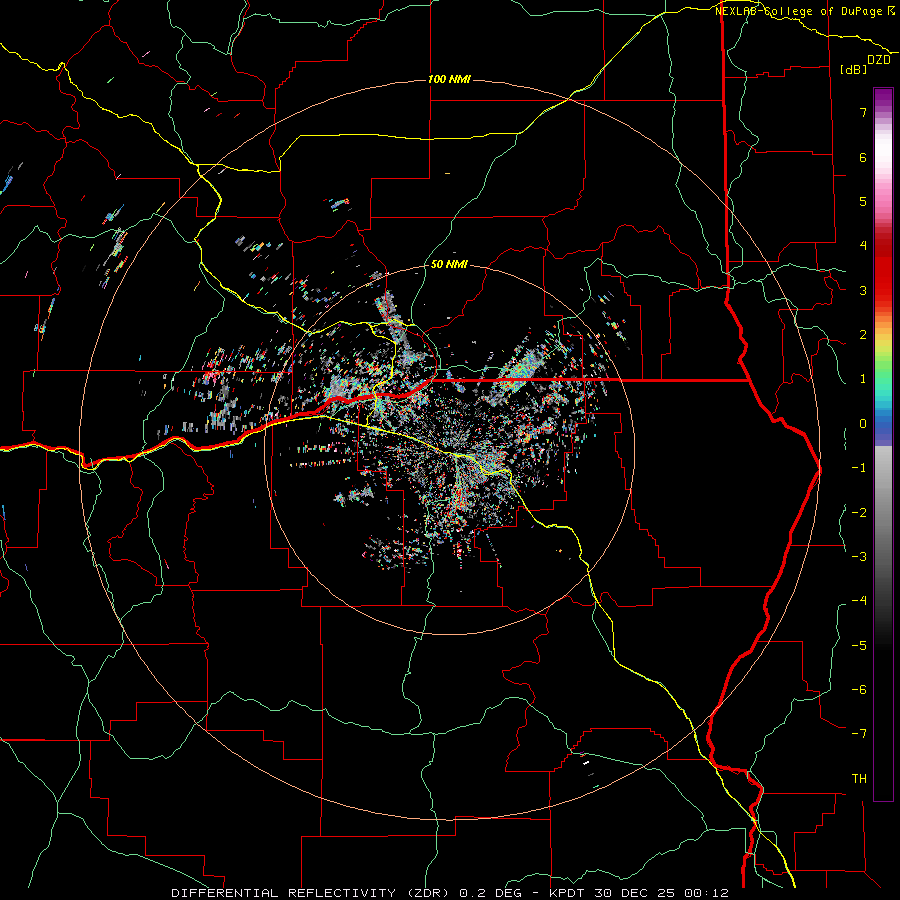Click the -5 dB scale label
This screenshot has width=900, height=900.
[x=859, y=646]
